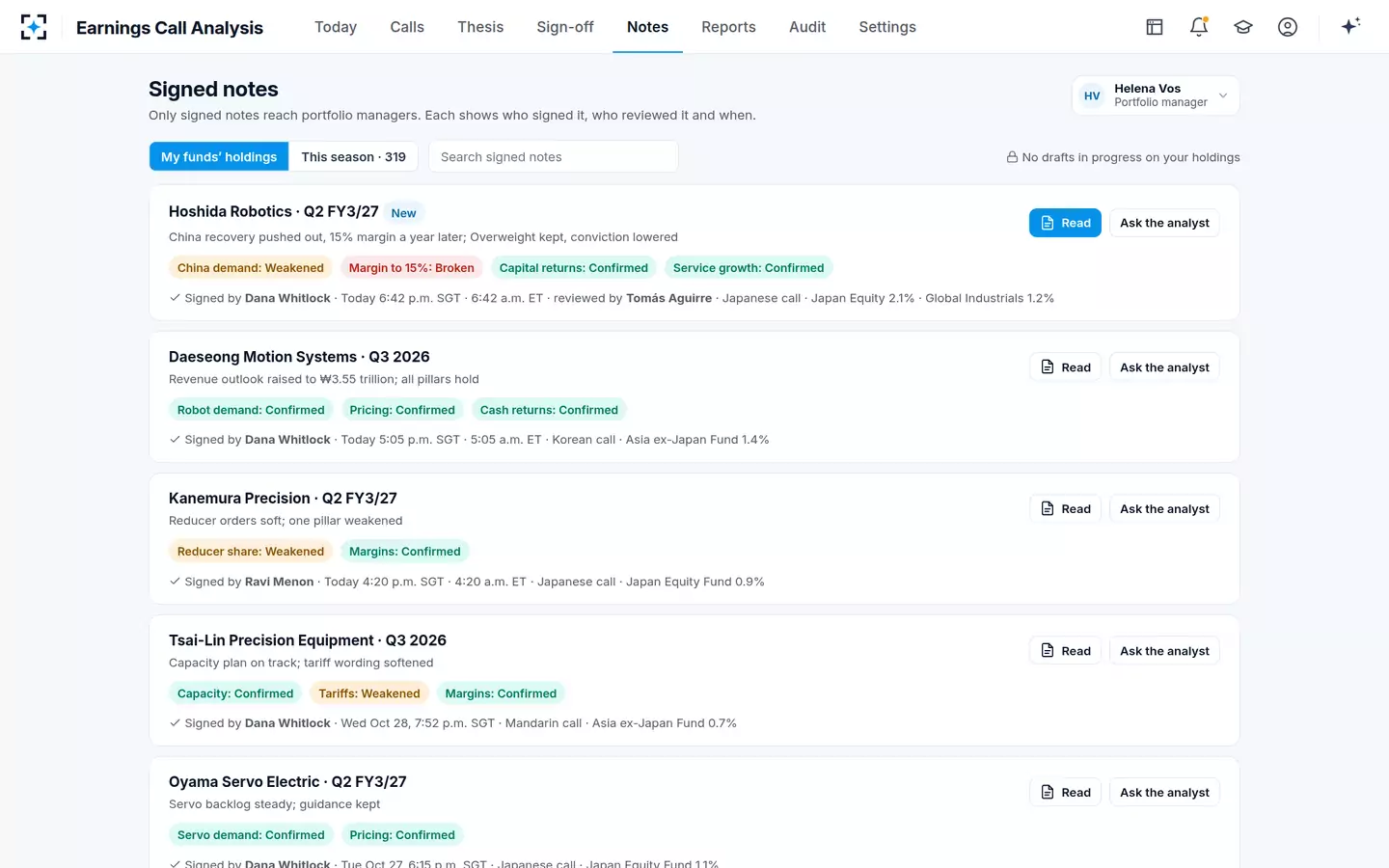Toggle My funds' holdings filter
This screenshot has width=1389, height=868.
(x=219, y=156)
